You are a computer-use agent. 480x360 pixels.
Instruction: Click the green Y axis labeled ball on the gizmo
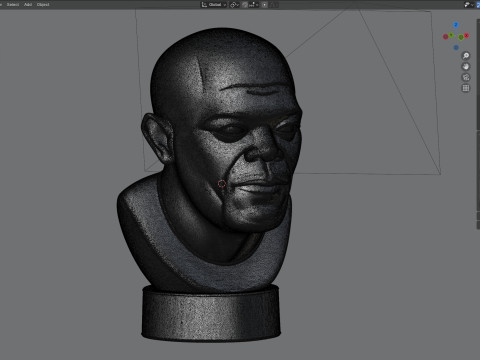coord(451,35)
